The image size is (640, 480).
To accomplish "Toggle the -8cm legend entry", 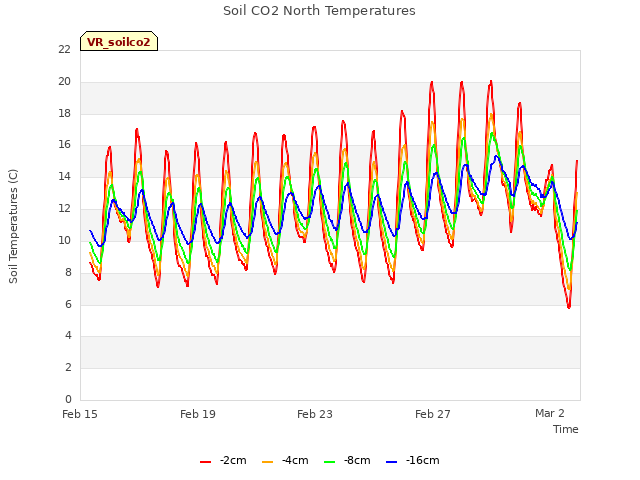I will point(347,460).
